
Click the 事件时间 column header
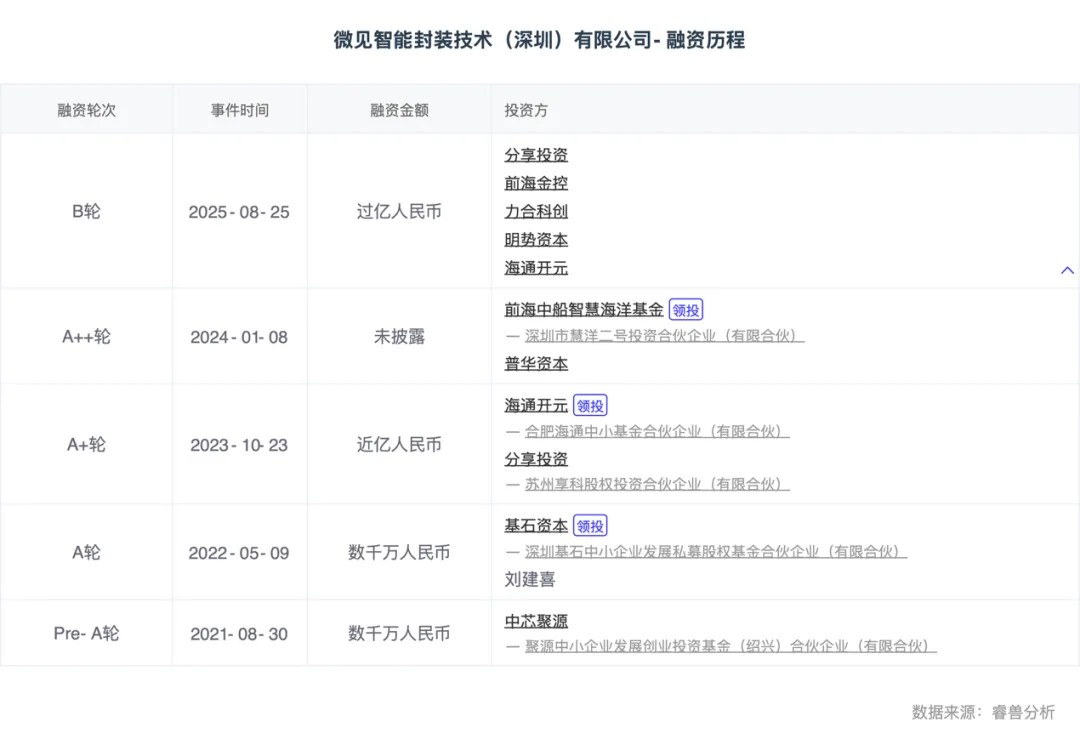click(x=239, y=110)
